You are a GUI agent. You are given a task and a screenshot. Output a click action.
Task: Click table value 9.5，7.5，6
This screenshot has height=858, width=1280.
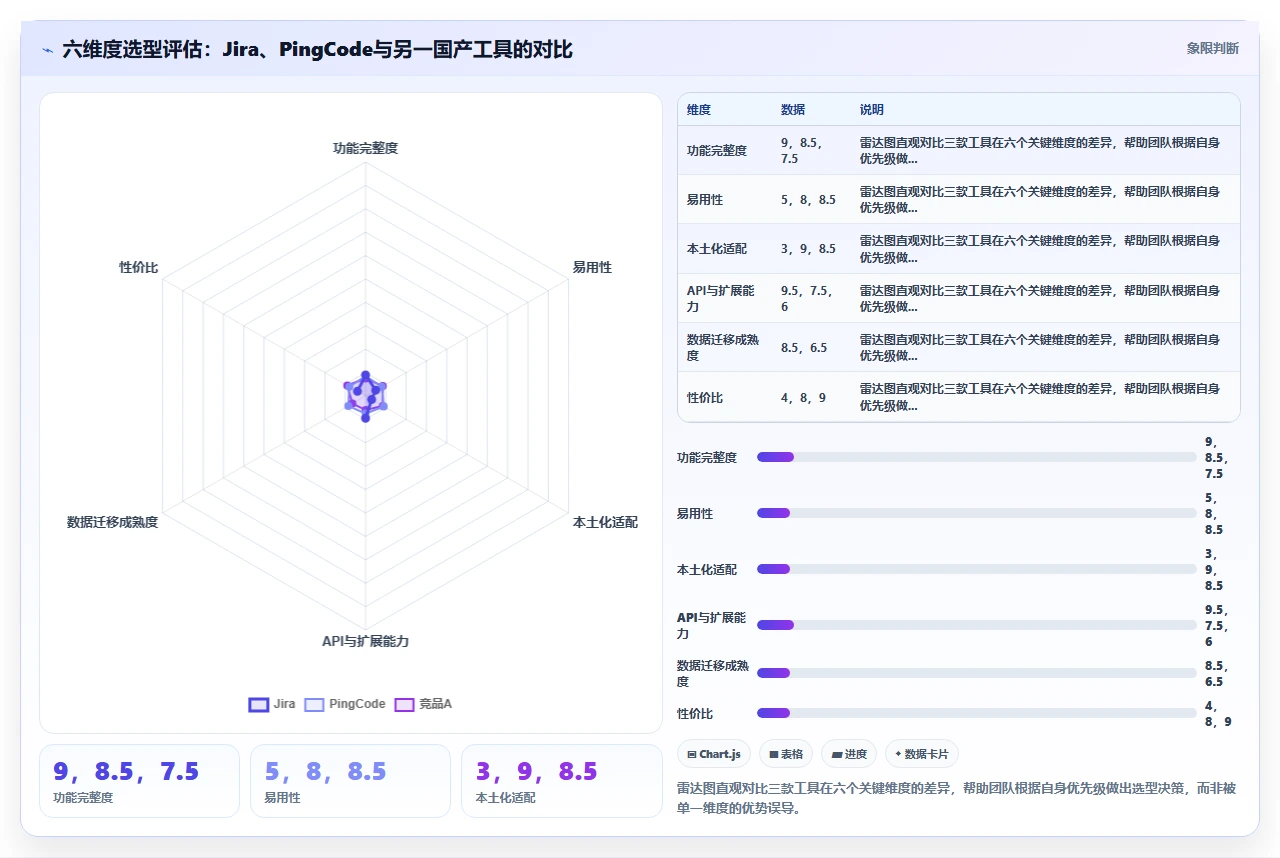[808, 299]
